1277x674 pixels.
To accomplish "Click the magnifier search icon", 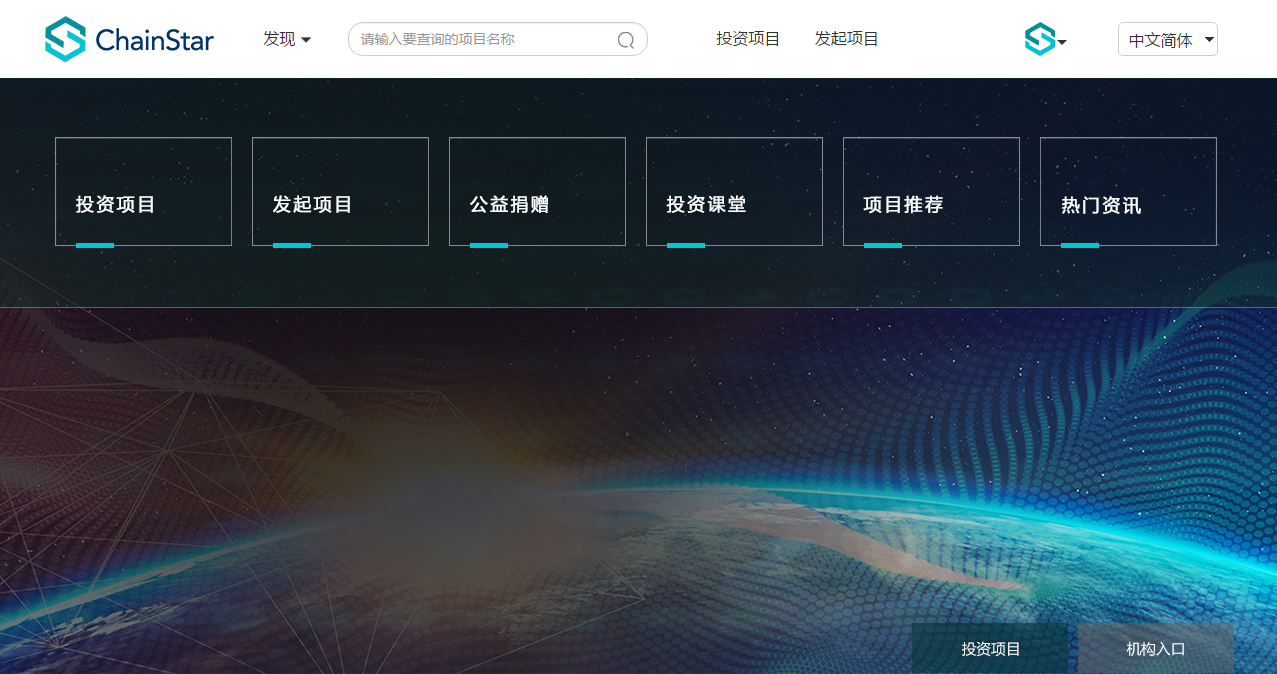I will (626, 40).
